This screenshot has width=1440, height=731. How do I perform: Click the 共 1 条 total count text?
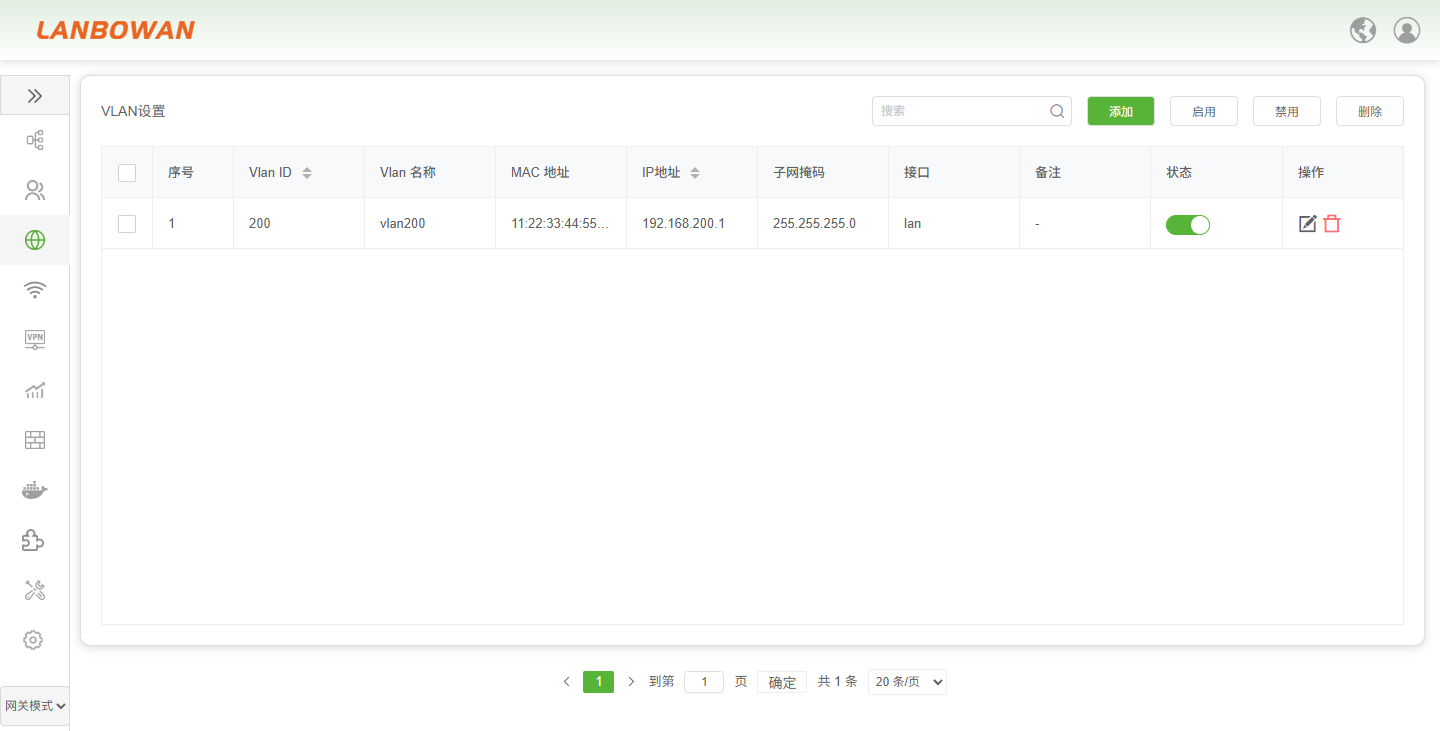click(838, 682)
